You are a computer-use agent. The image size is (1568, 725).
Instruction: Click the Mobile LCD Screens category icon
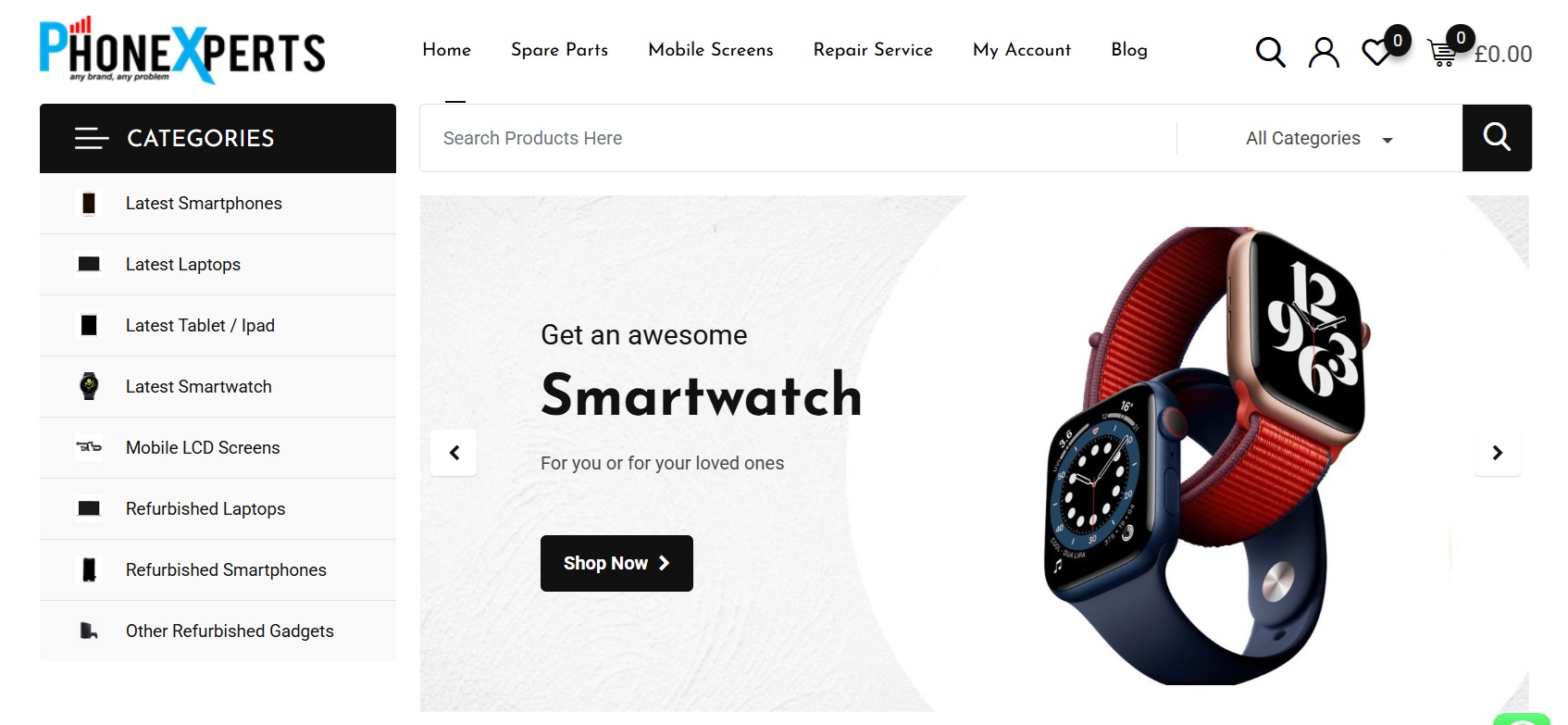(89, 447)
